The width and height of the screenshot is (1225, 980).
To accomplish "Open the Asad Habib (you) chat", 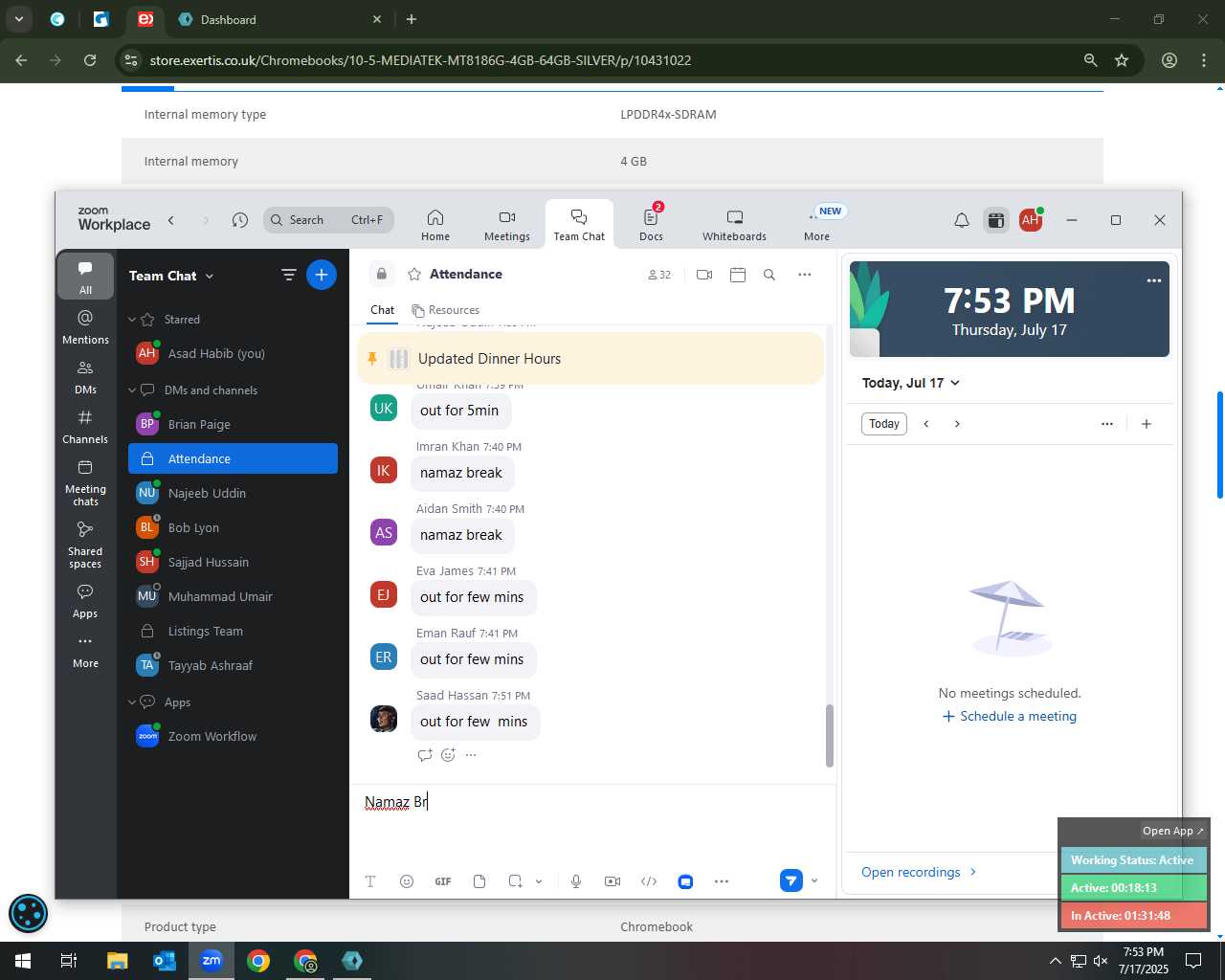I will [233, 353].
